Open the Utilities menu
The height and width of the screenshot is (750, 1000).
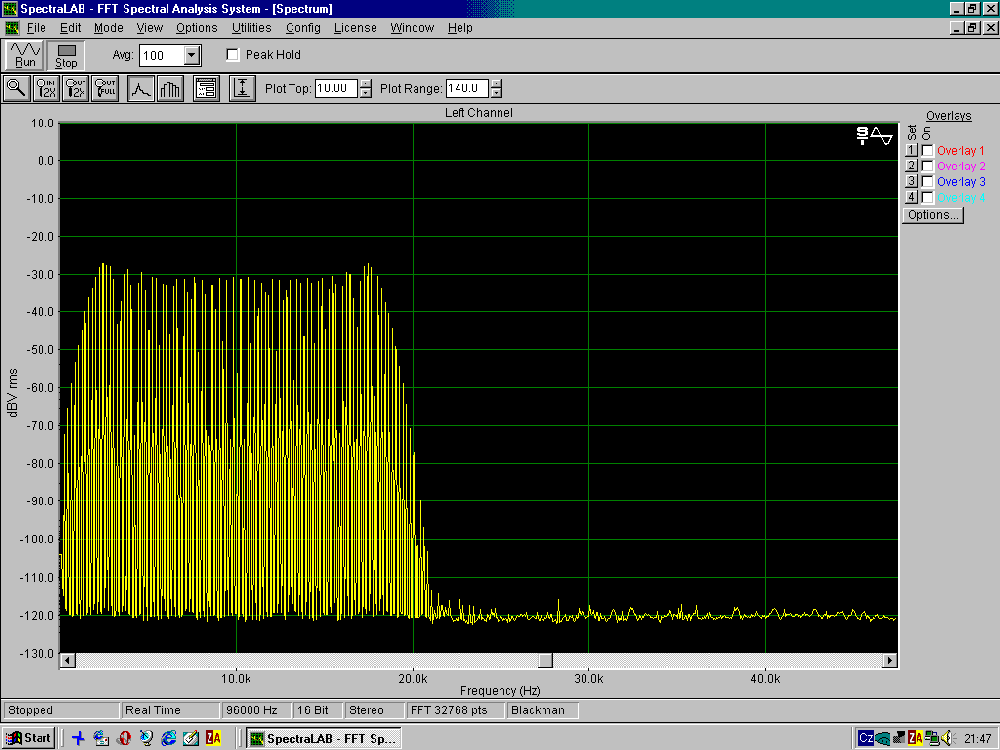pyautogui.click(x=251, y=28)
